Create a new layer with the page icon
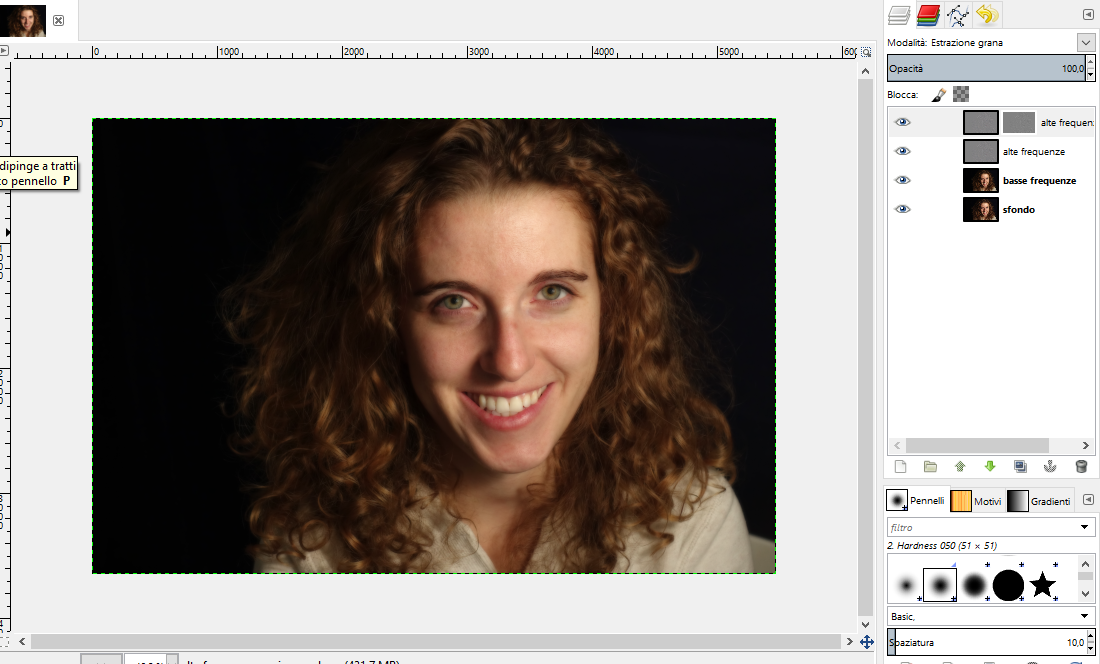Screen dimensions: 1100x664 [x=900, y=466]
